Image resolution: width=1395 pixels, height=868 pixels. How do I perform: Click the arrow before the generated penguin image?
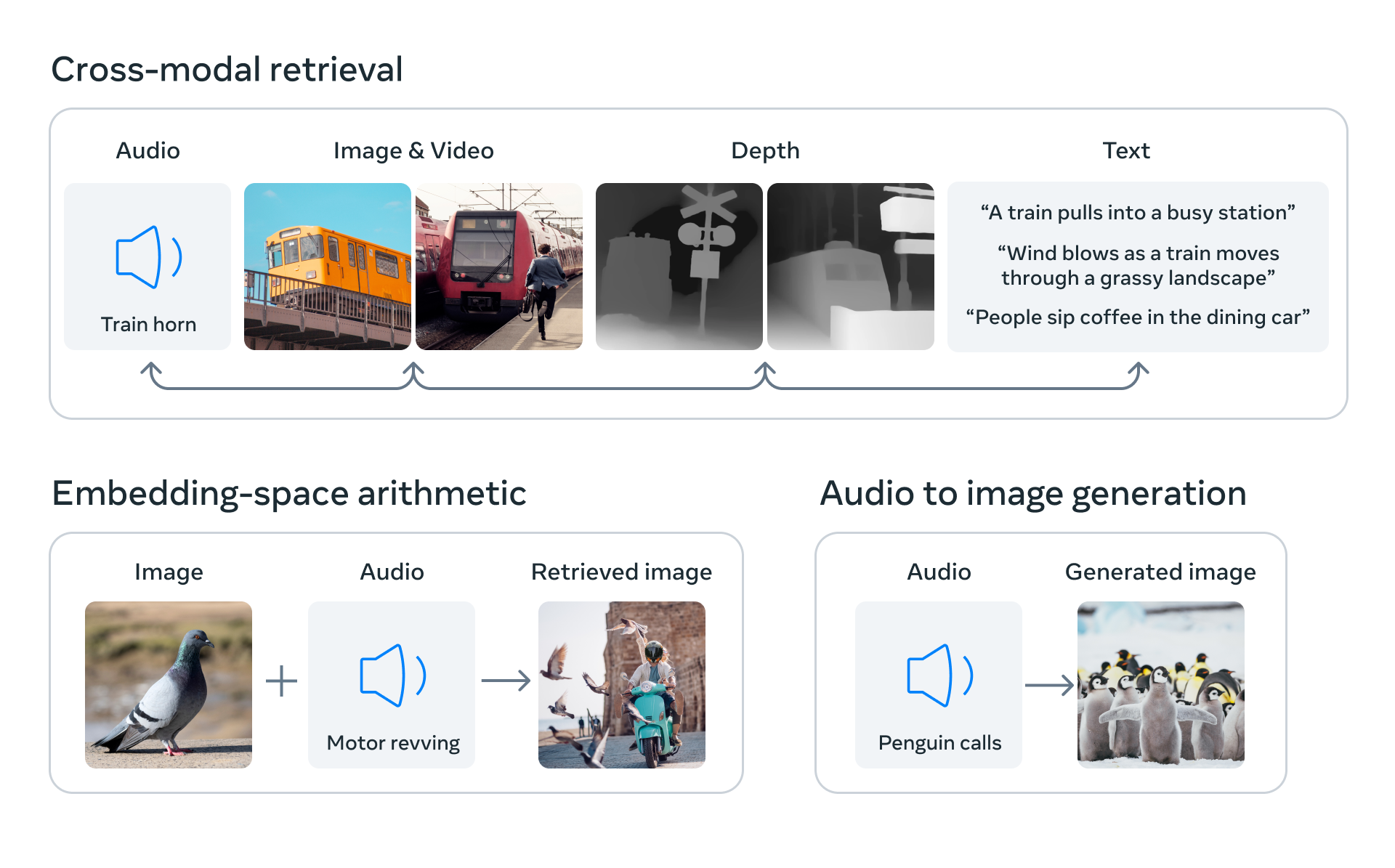1048,681
